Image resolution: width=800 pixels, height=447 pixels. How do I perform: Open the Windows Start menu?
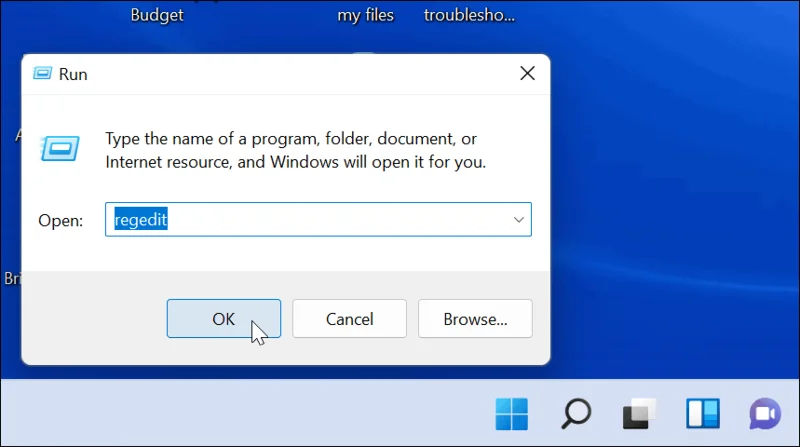point(512,414)
